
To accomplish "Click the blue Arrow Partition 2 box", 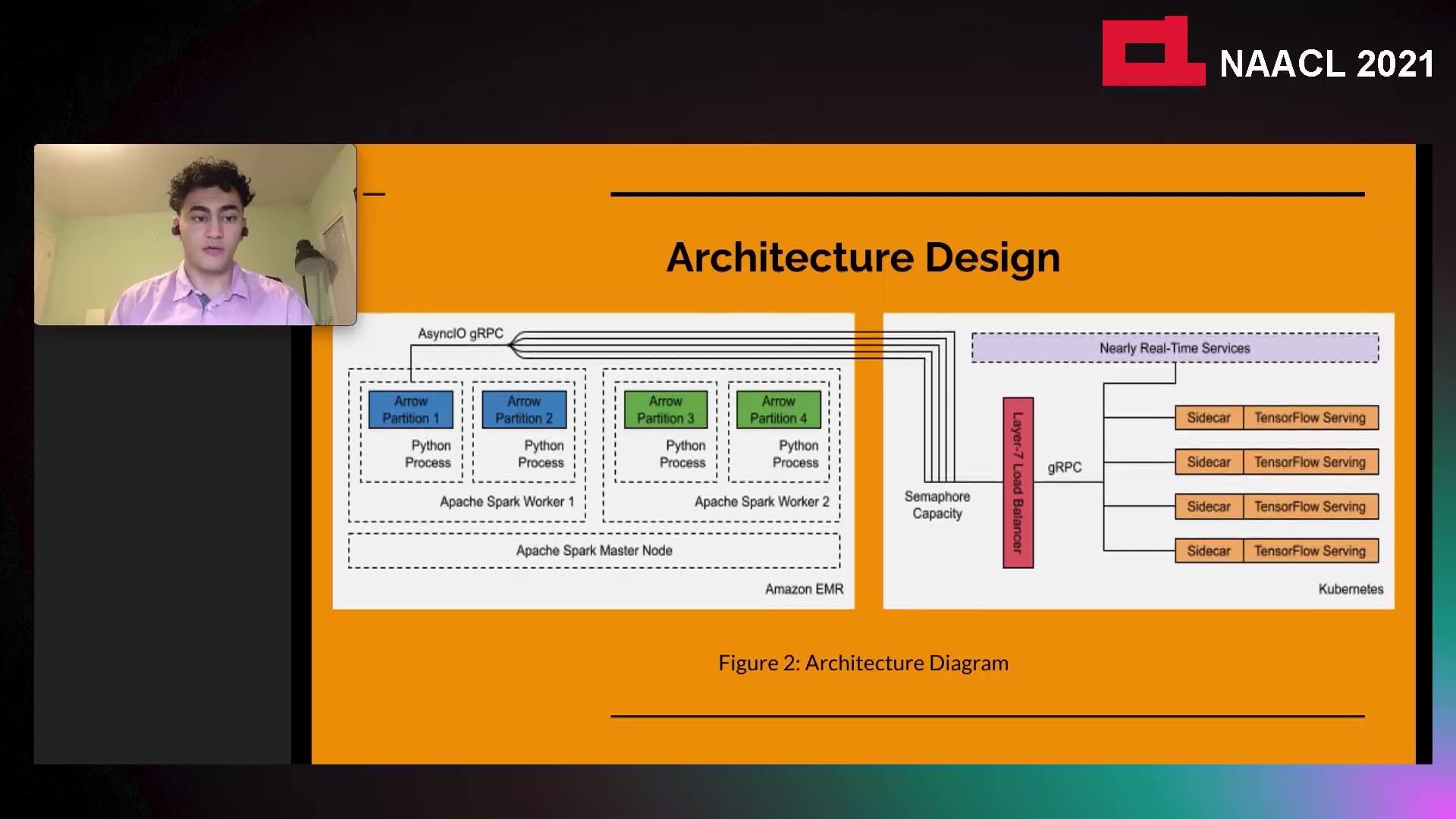I will (524, 409).
